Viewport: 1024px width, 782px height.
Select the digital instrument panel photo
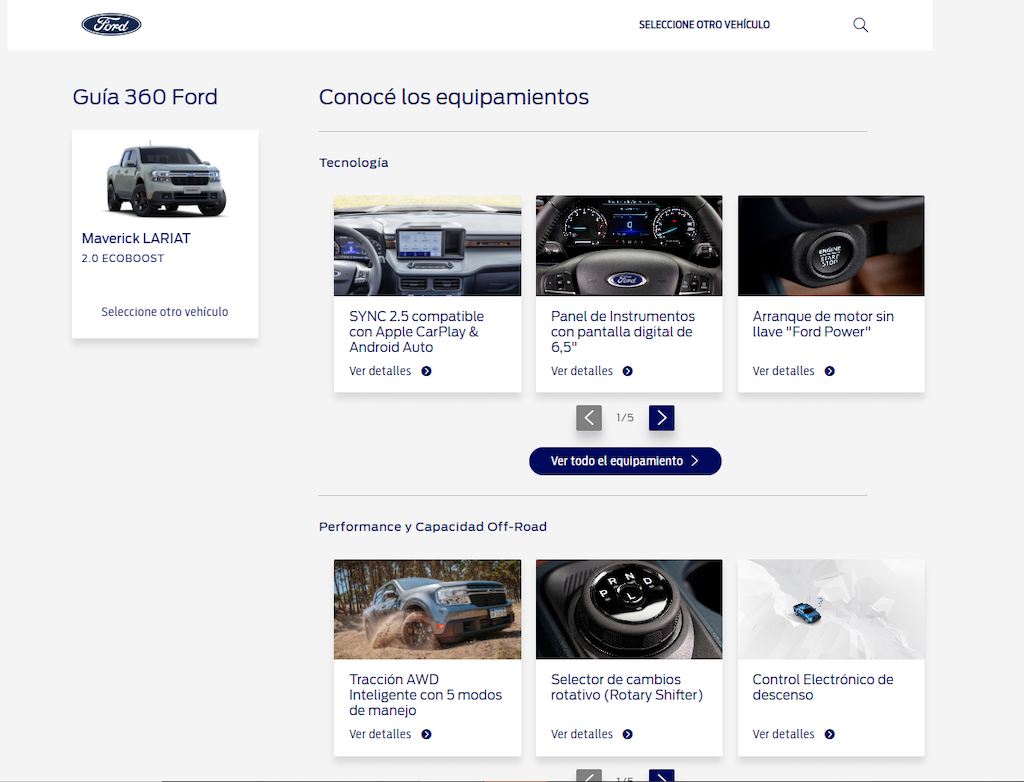click(629, 245)
